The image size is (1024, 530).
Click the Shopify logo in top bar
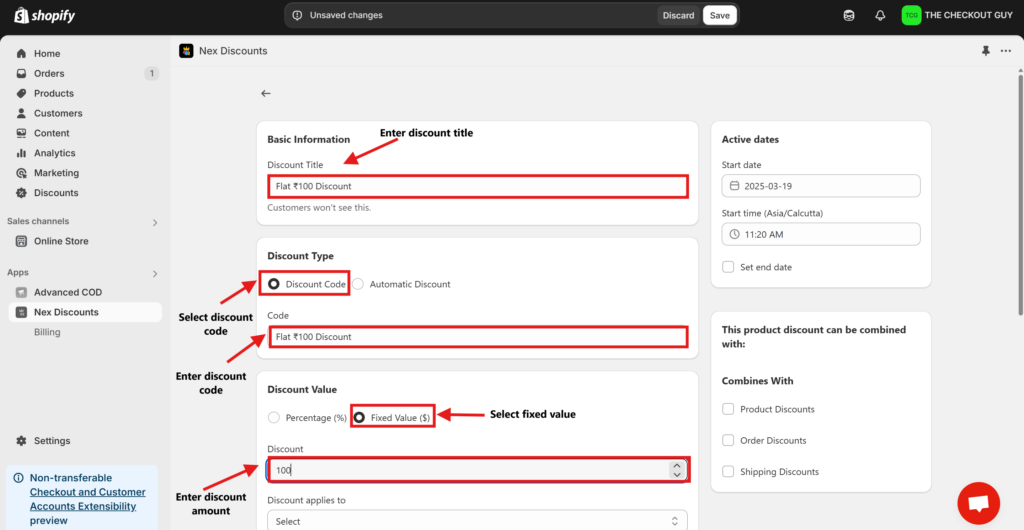click(x=45, y=15)
